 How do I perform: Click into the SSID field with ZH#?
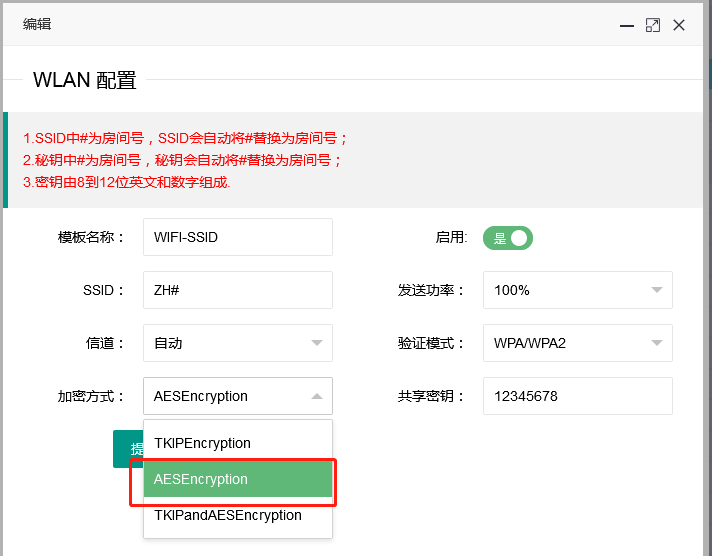[237, 290]
